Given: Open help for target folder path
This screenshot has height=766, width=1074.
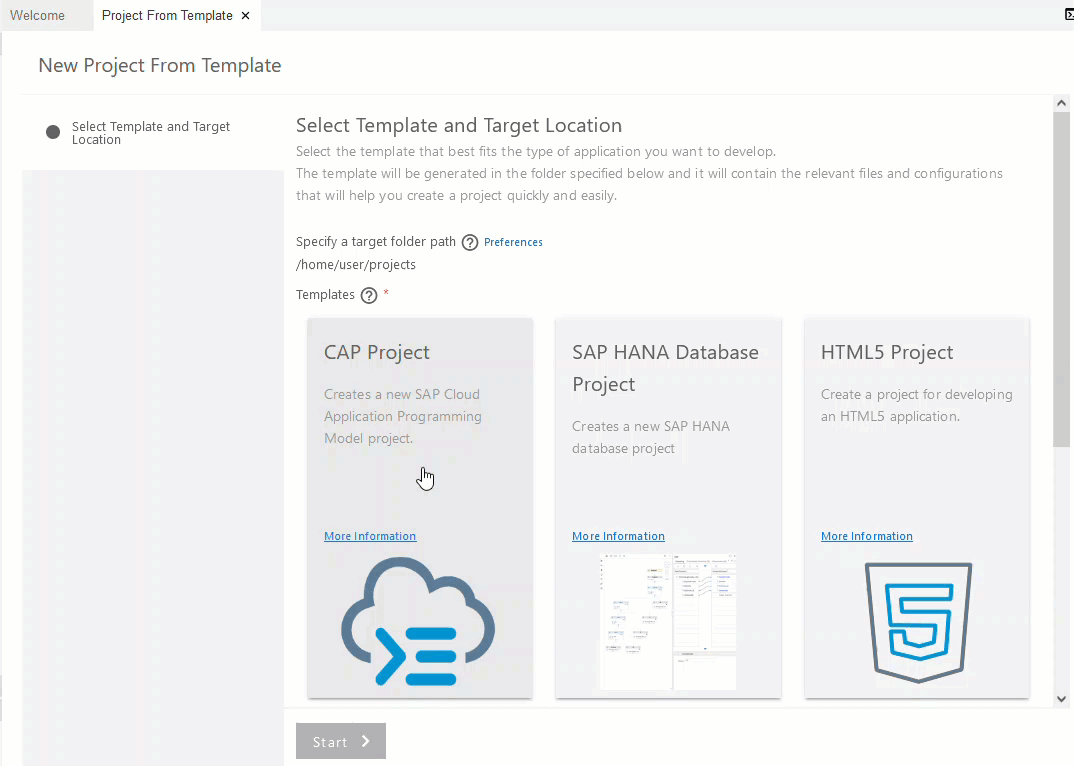Looking at the screenshot, I should pos(470,243).
